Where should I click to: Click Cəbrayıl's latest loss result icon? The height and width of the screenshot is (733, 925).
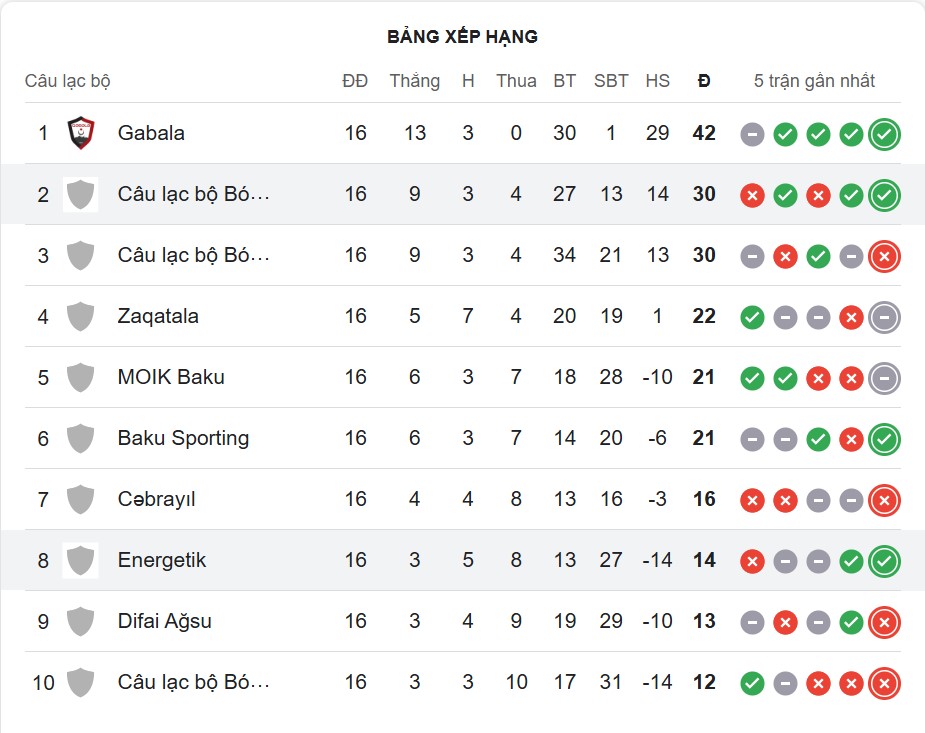click(x=884, y=500)
